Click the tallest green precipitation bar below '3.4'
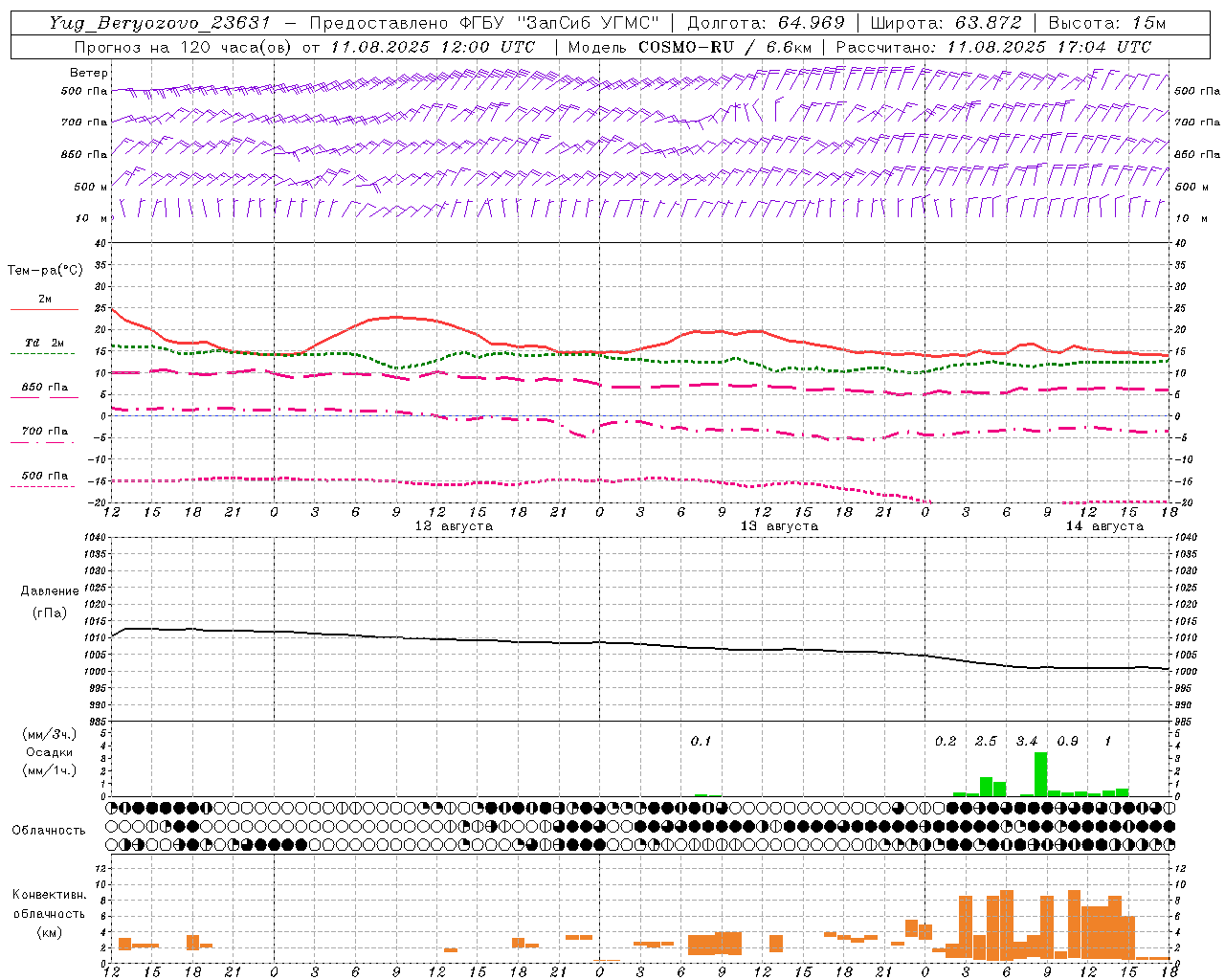The height and width of the screenshot is (980, 1225). coord(1040,774)
